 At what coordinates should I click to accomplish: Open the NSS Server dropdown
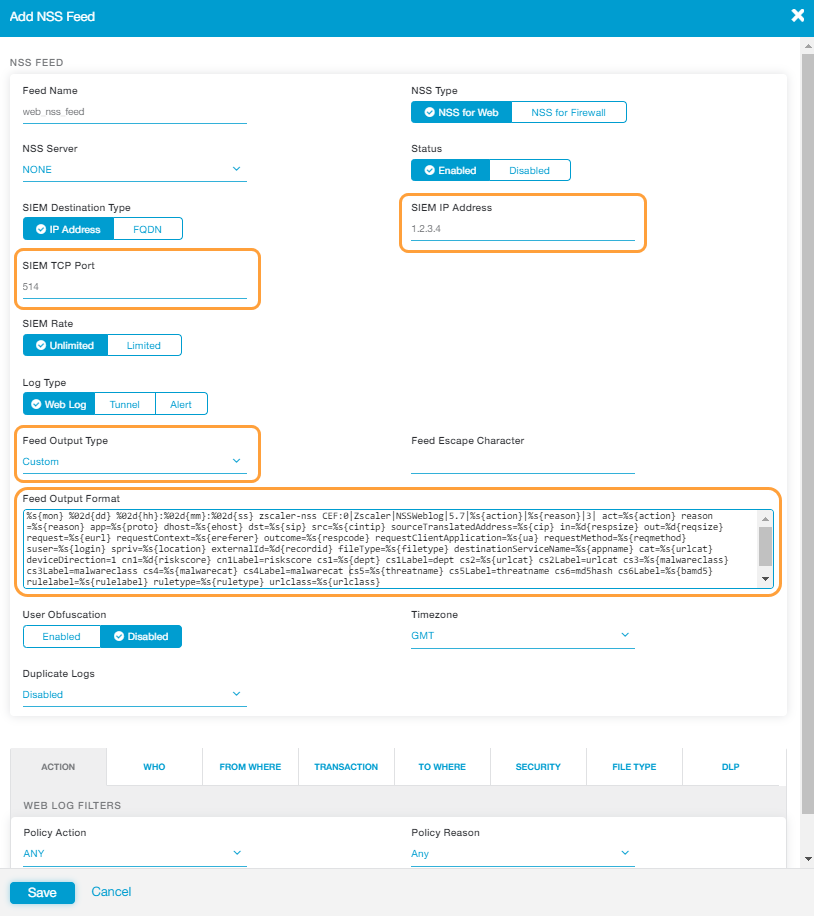(x=134, y=169)
